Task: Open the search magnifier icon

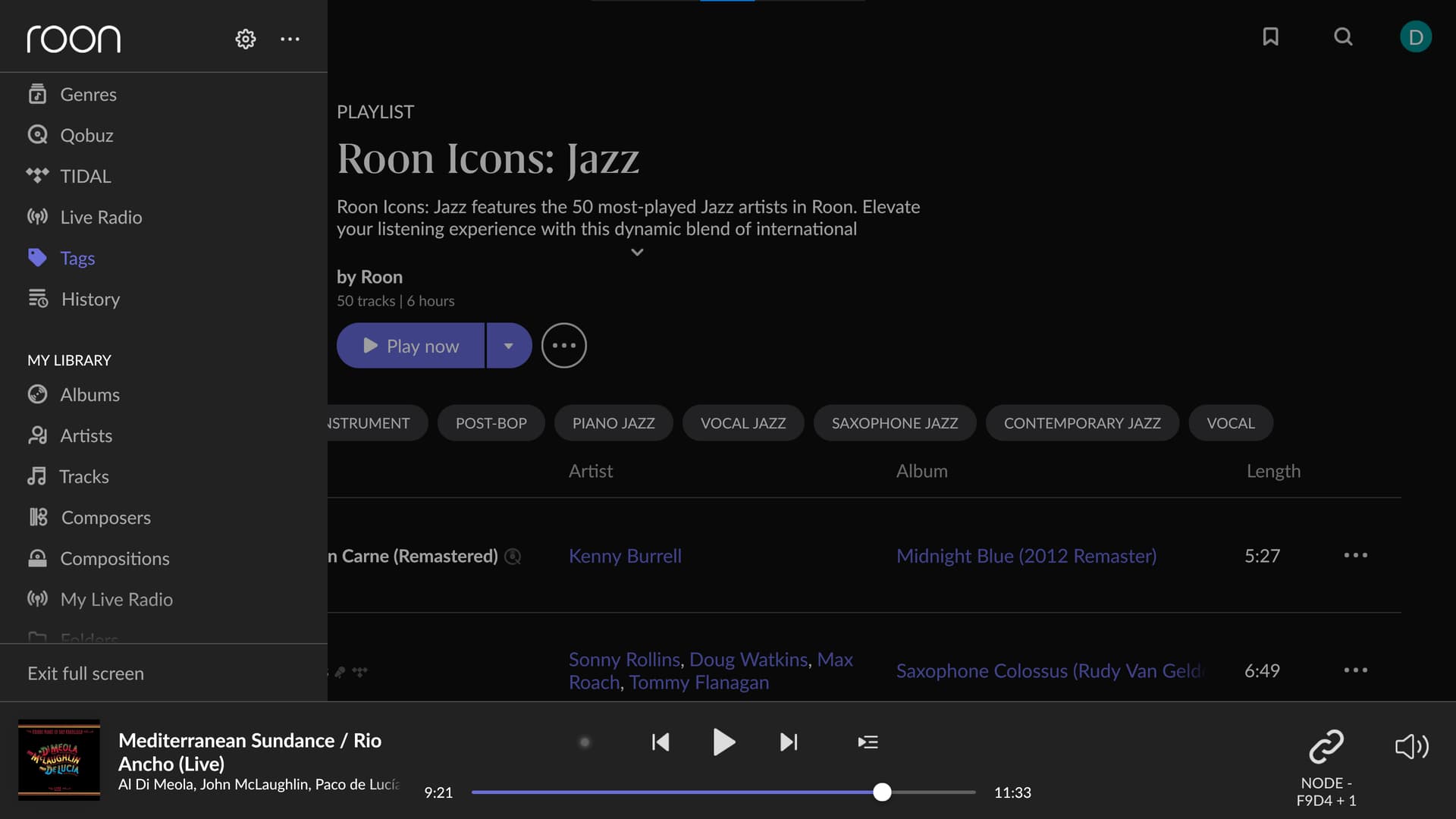Action: click(x=1343, y=36)
